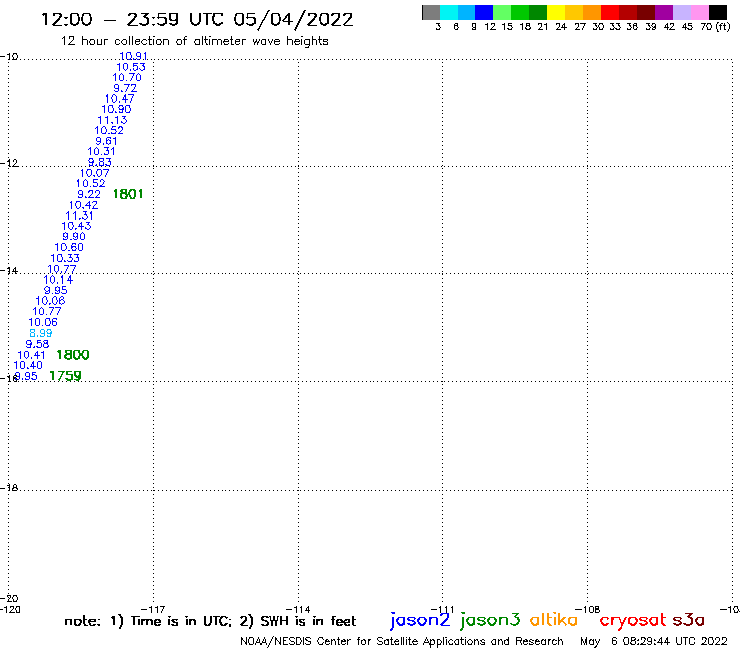Screen dimensions: 740x650
Task: Click wave height reading 9.72
Action: tap(125, 88)
